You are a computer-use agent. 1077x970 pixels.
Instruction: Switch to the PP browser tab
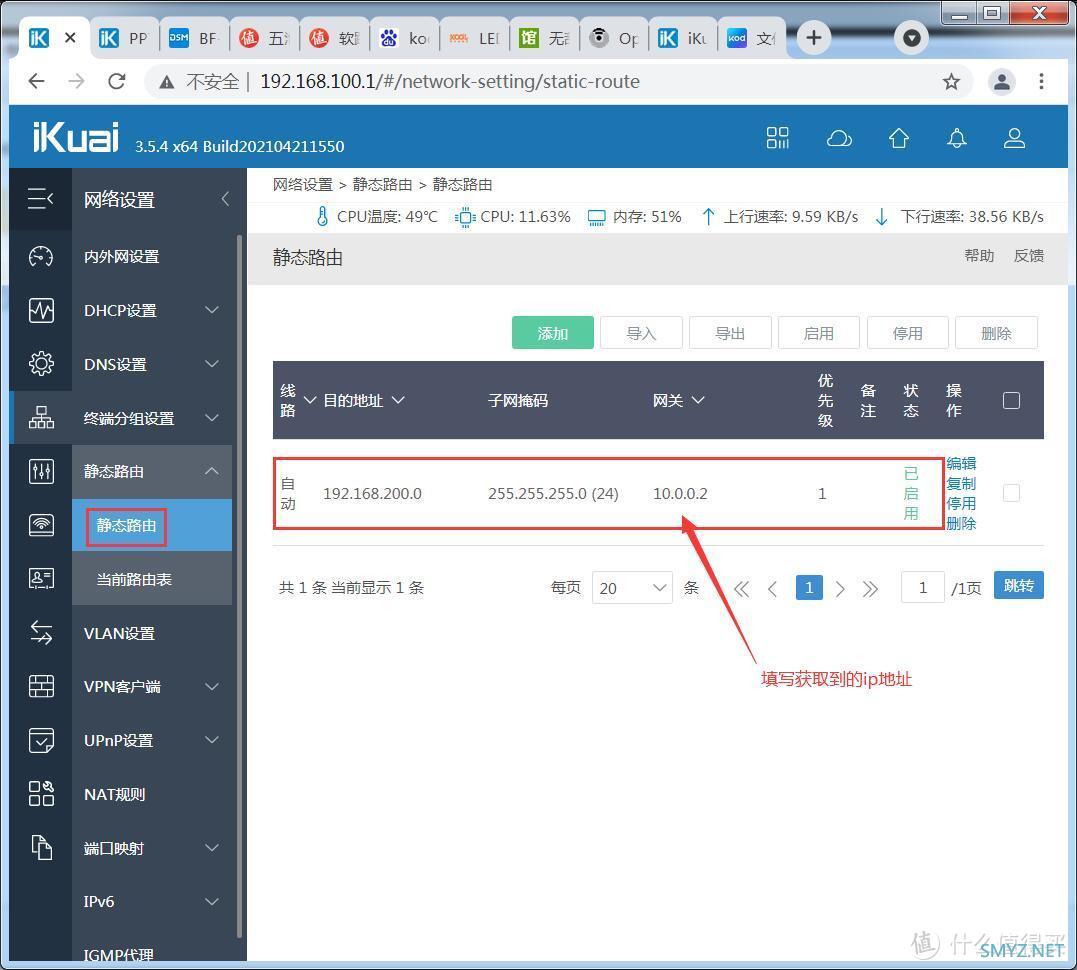[124, 38]
